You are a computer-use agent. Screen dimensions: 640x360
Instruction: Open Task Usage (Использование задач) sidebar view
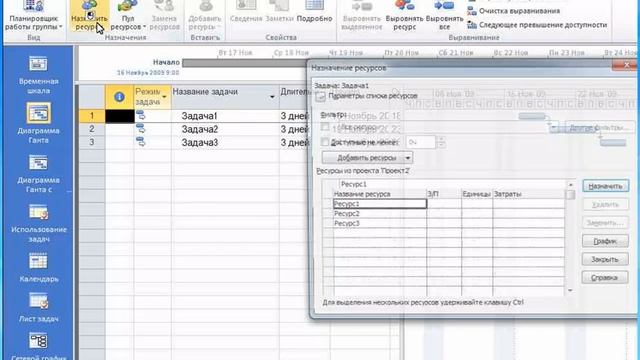pos(38,223)
